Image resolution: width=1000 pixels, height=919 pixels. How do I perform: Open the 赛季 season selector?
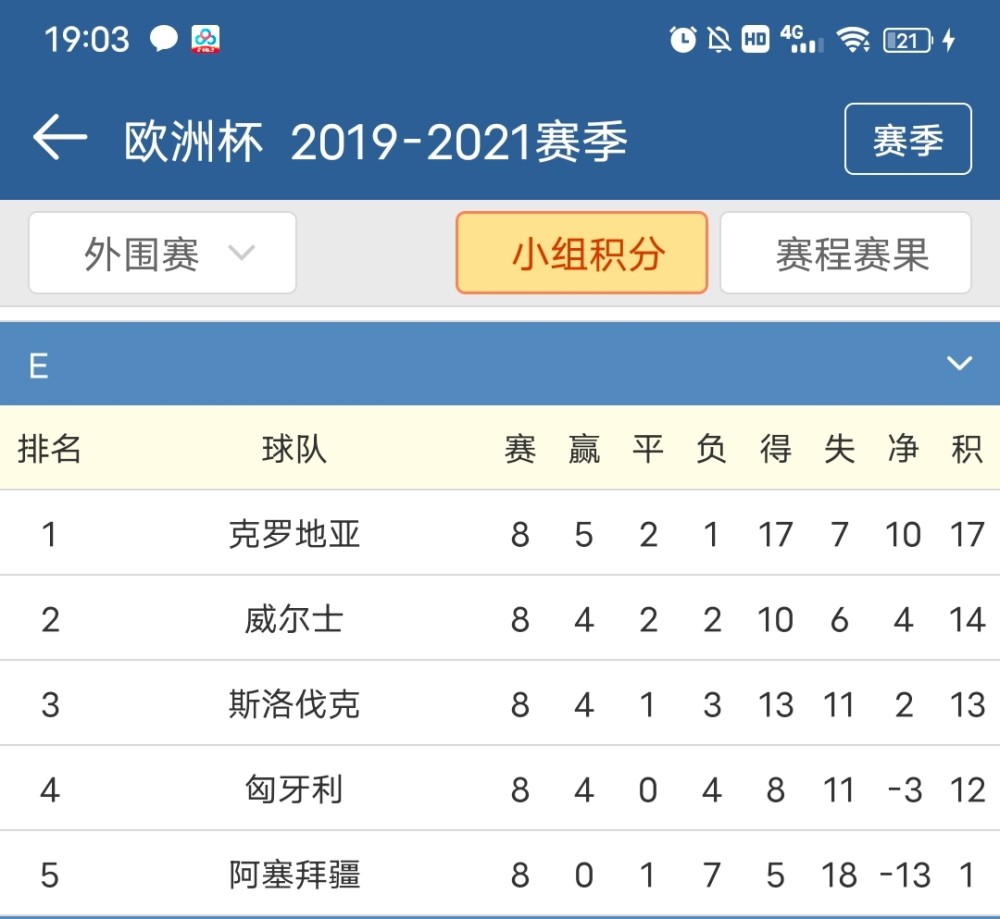coord(907,140)
